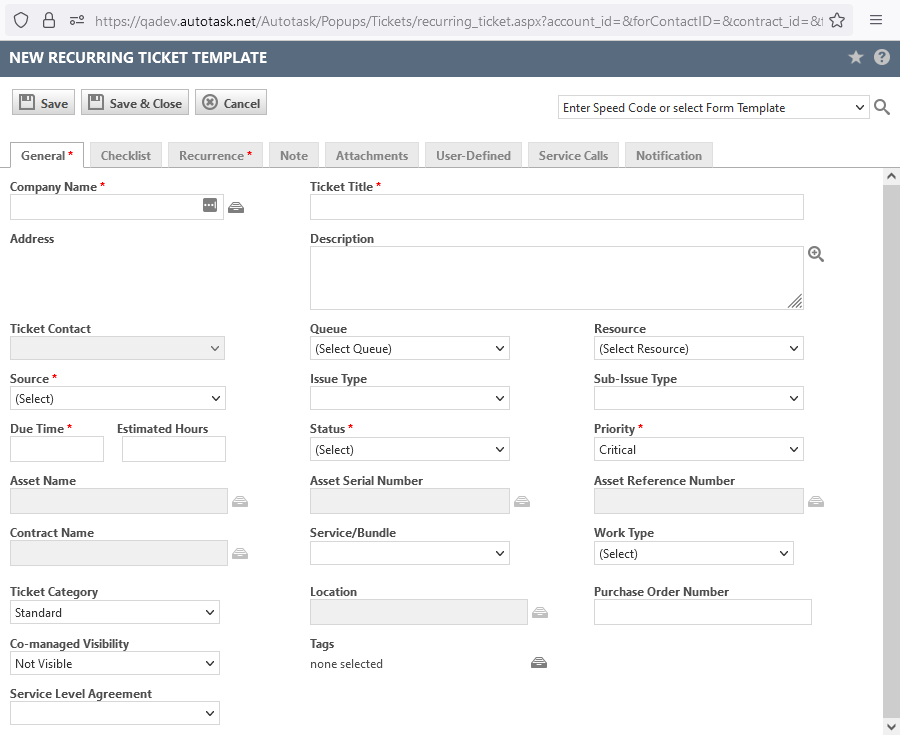Expand the Issue Type dropdown

[410, 398]
